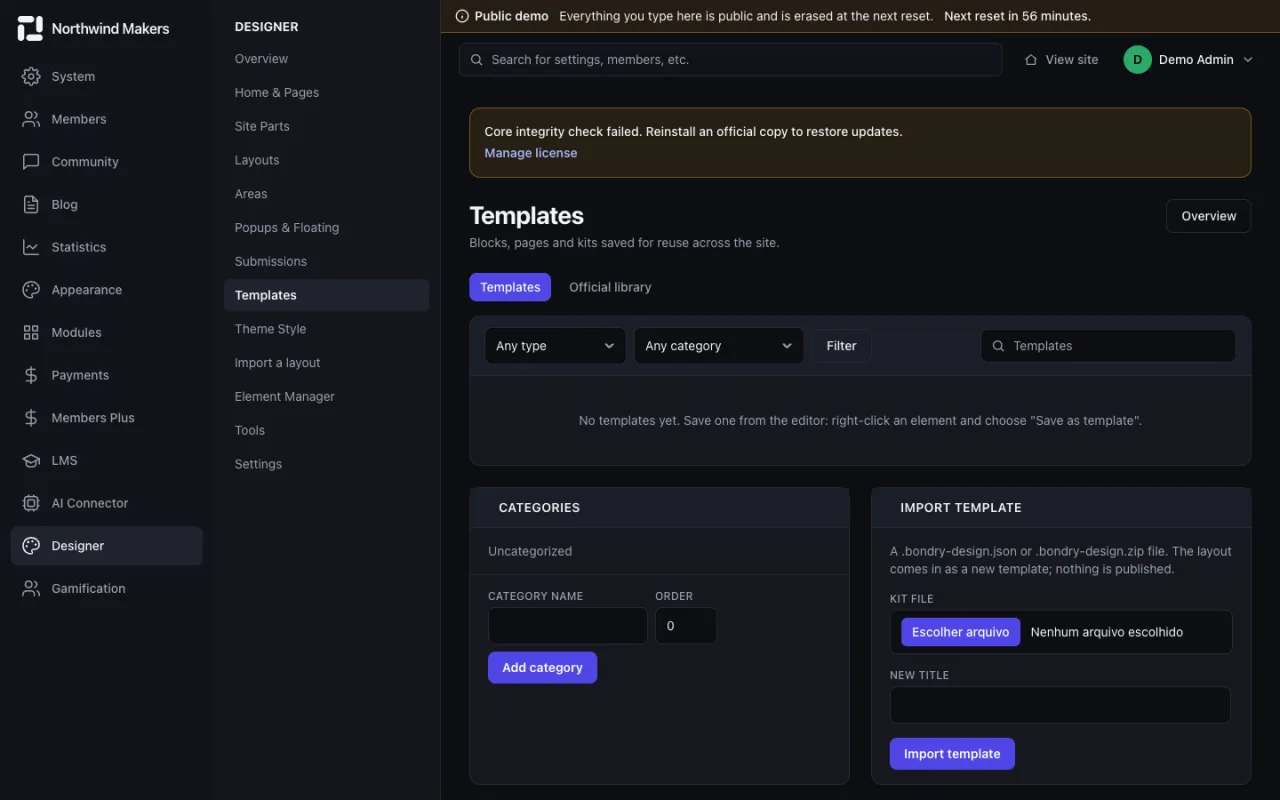This screenshot has width=1280, height=800.
Task: Expand the Demo Admin account menu chevron
Action: 1248,60
